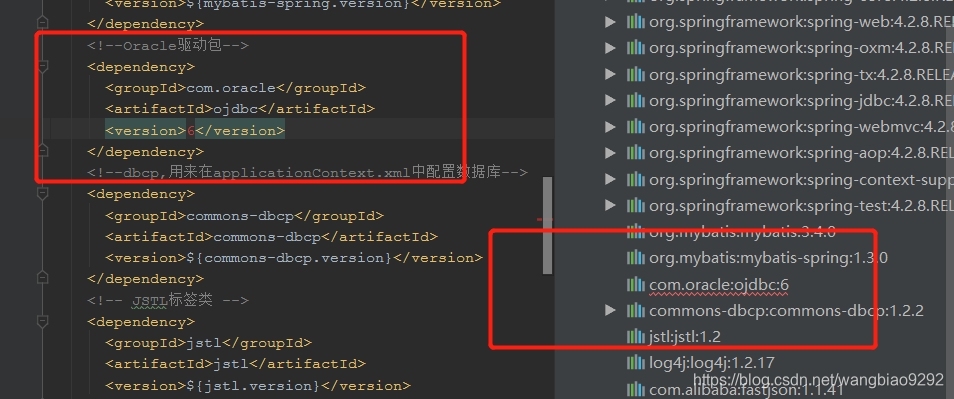This screenshot has width=954, height=399.
Task: Select org.springframework:spring-test row text
Action: point(801,205)
